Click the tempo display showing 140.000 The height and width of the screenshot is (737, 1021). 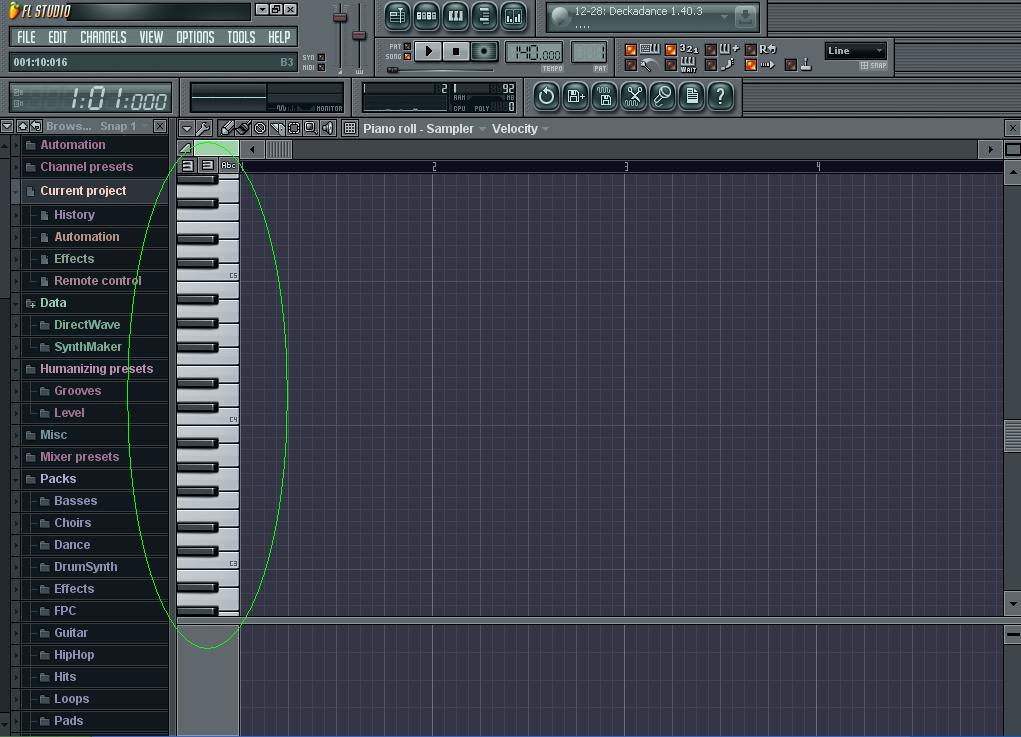click(x=534, y=53)
